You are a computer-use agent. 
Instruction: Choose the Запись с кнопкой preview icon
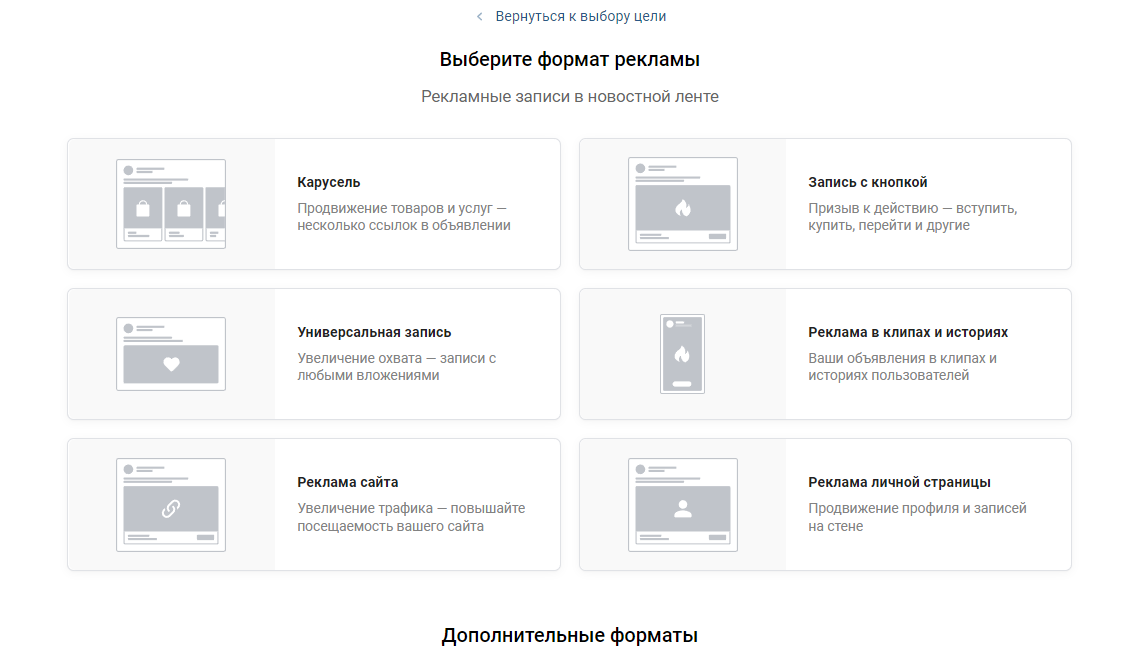tap(683, 204)
